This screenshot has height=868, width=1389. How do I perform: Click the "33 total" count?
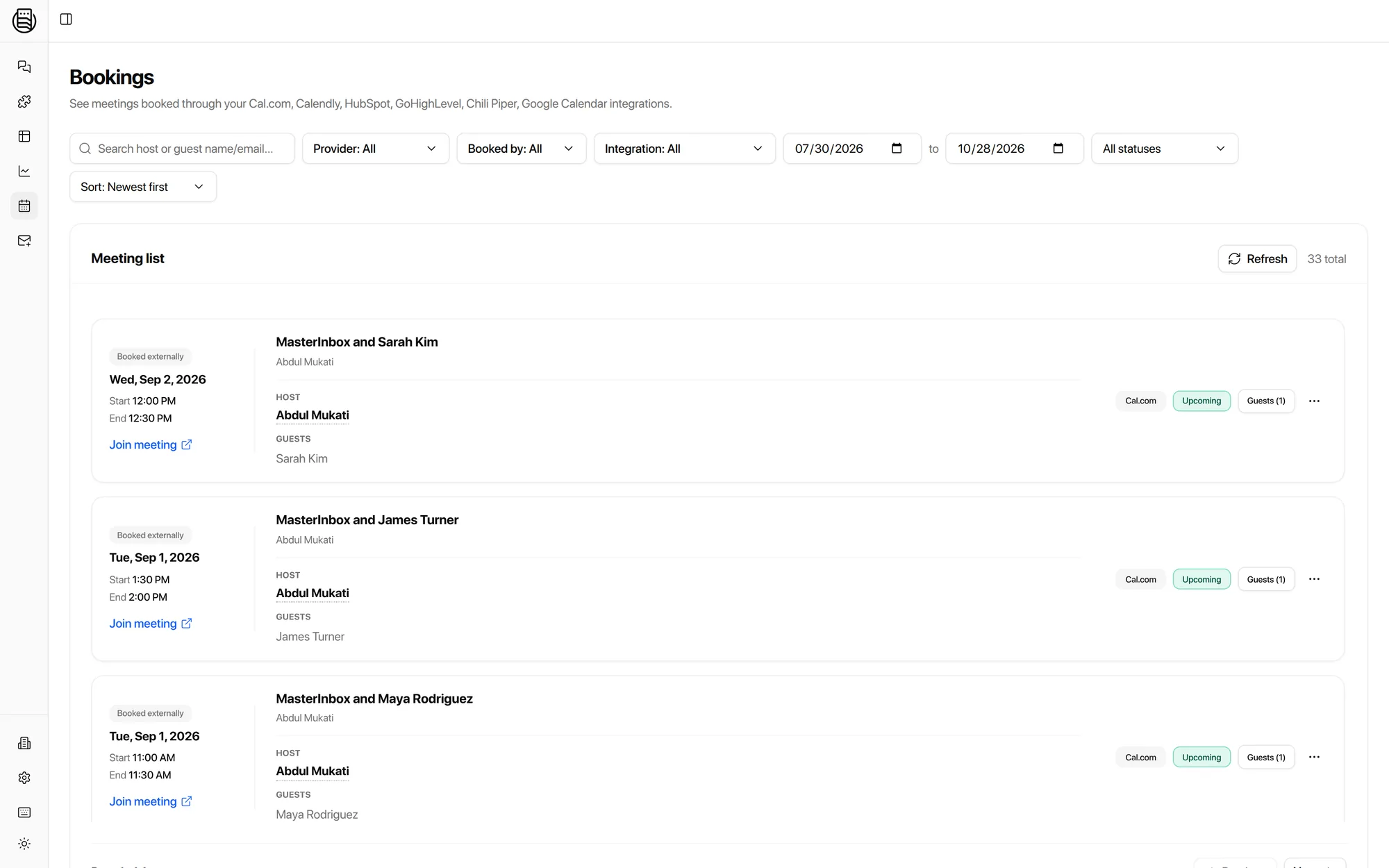[1326, 258]
